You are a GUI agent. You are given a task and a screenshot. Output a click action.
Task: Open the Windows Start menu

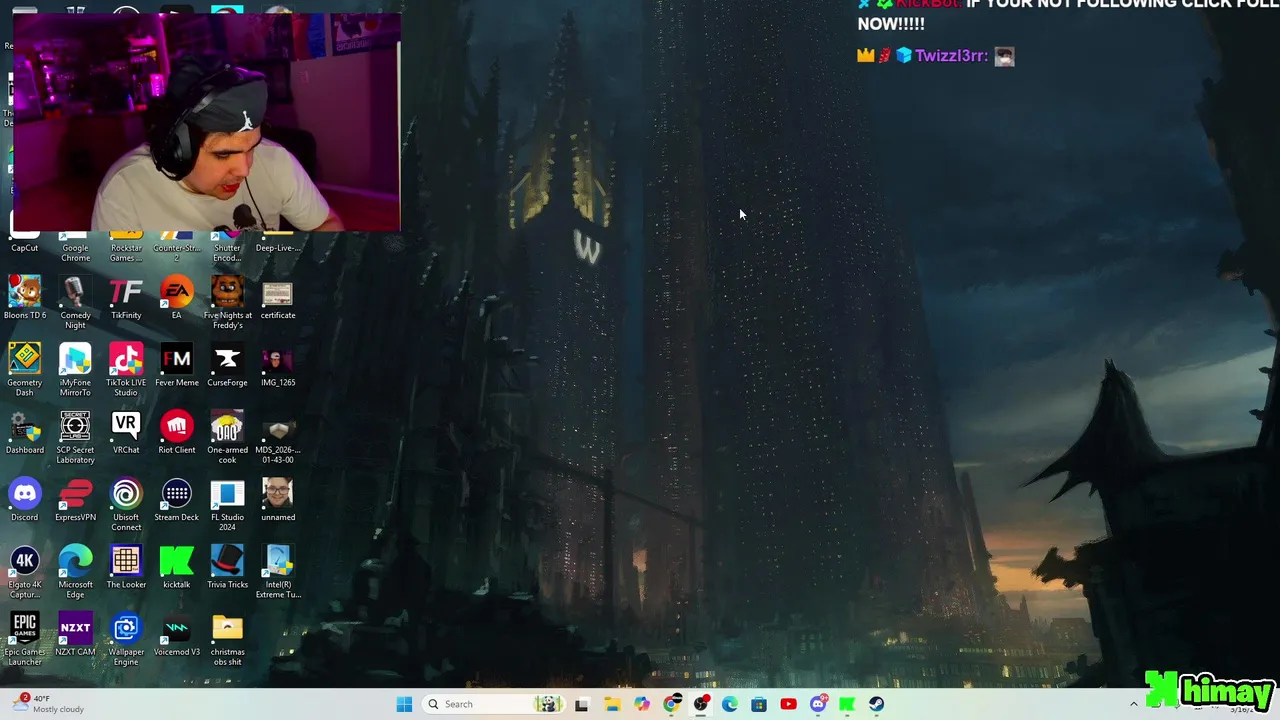(x=404, y=704)
